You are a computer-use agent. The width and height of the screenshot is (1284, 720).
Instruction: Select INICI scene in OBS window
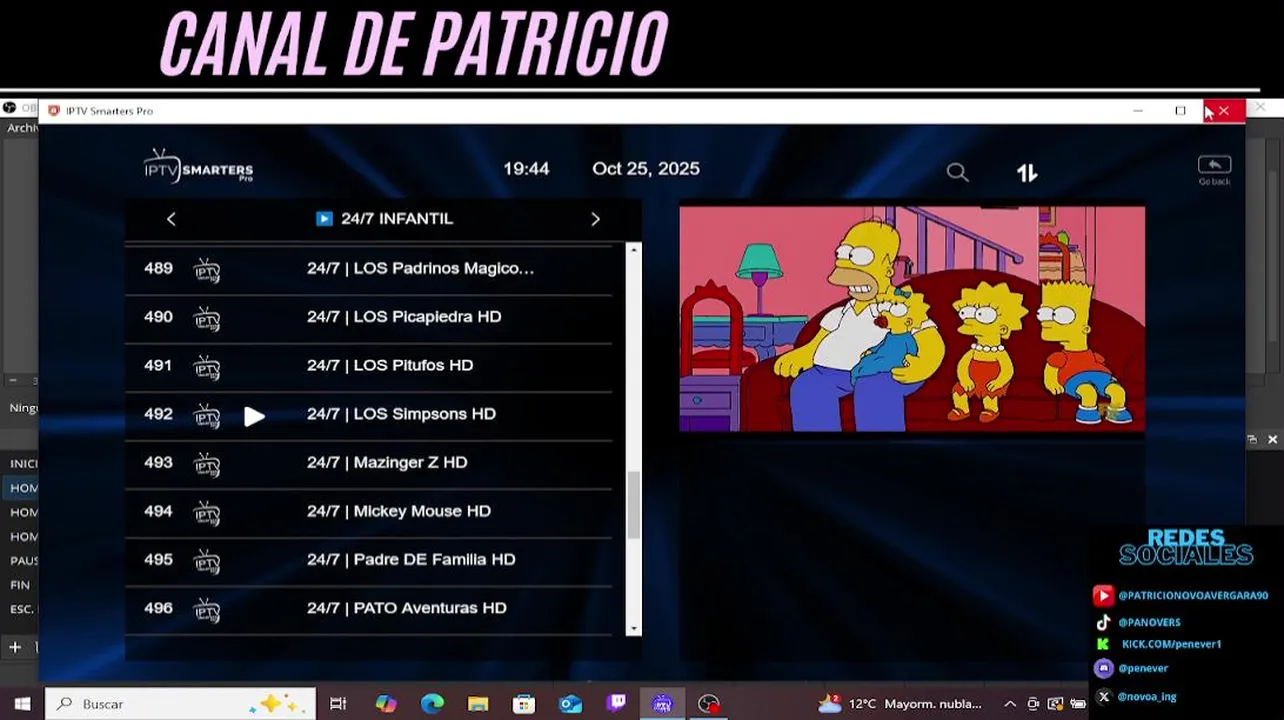pyautogui.click(x=24, y=464)
